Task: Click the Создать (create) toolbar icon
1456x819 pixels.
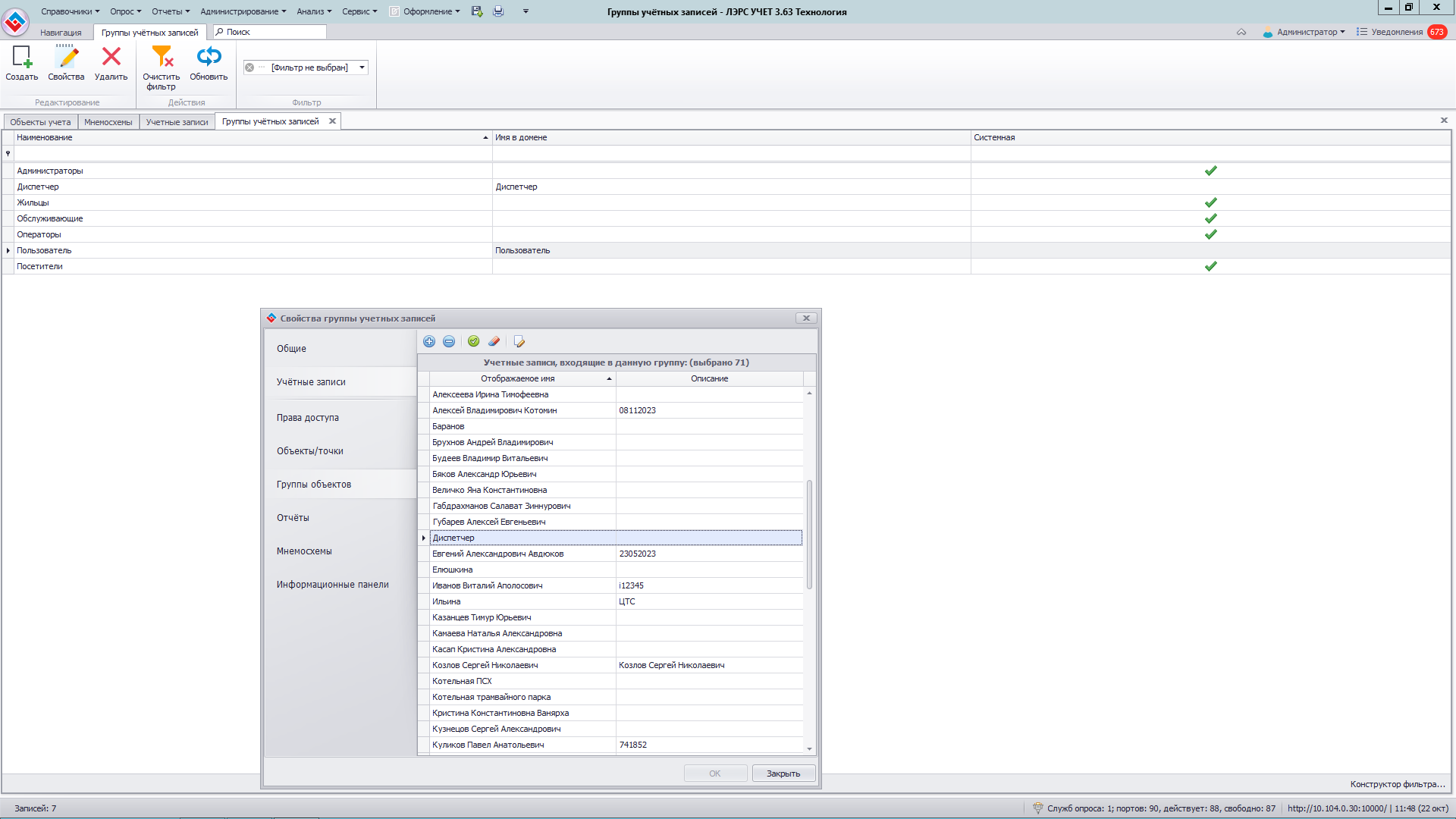Action: (21, 58)
